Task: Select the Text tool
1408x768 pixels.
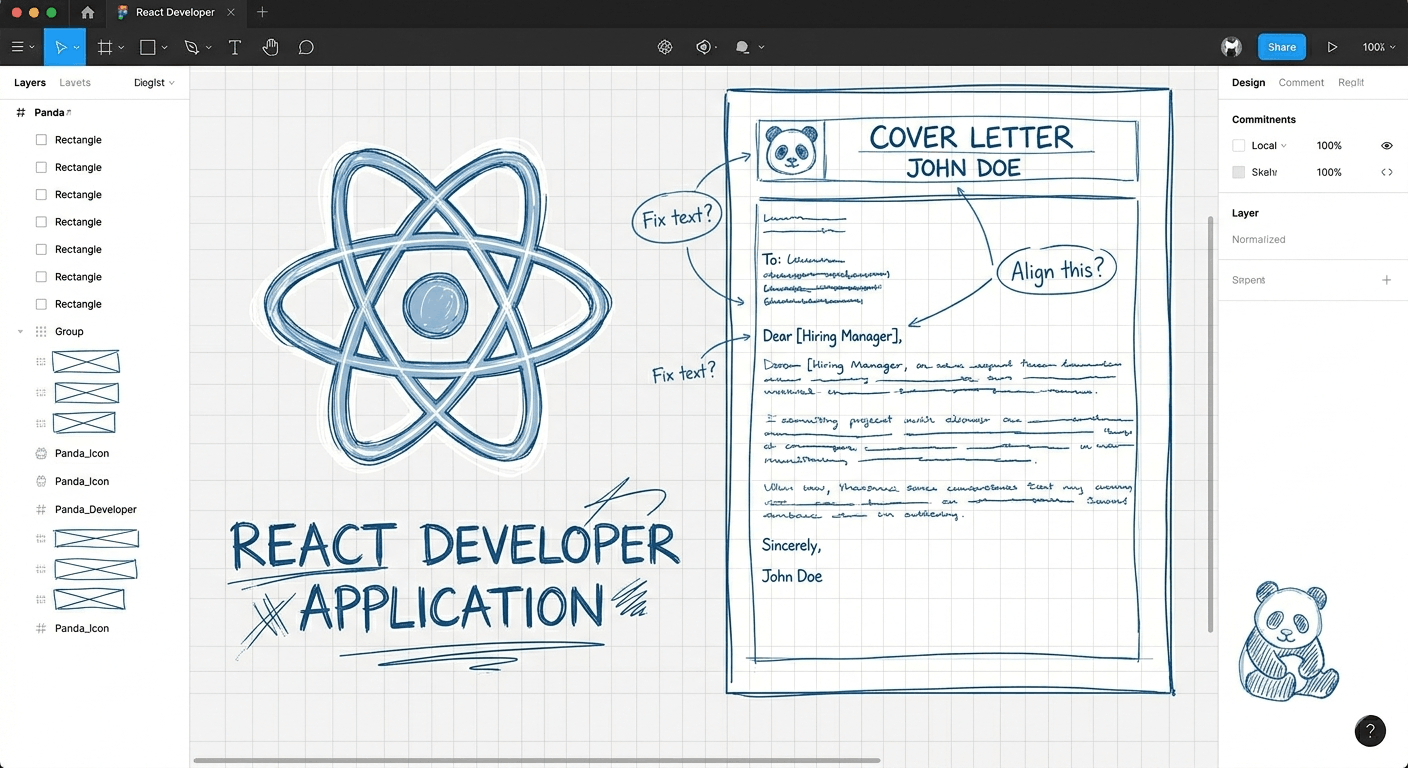Action: (234, 46)
